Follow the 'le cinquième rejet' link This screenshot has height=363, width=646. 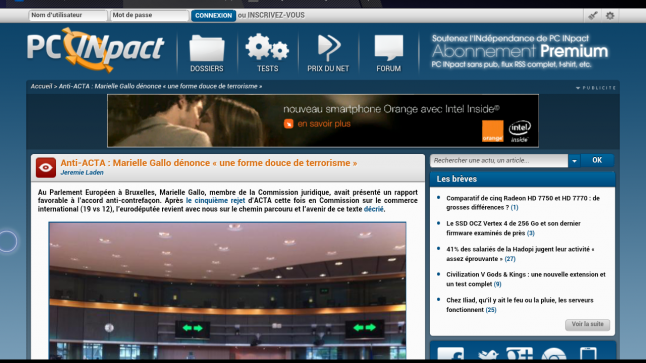coord(215,201)
